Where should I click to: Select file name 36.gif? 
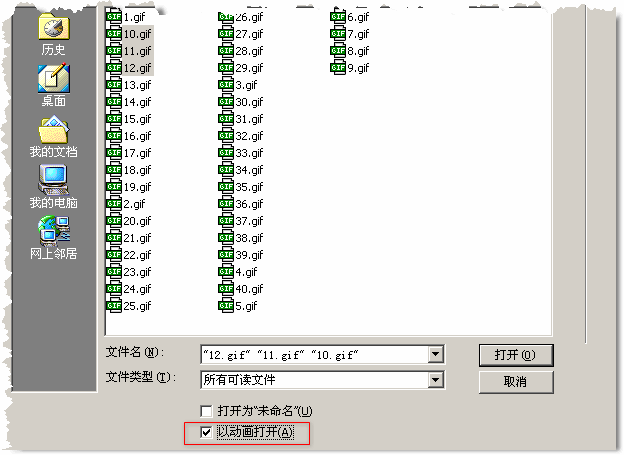point(249,204)
